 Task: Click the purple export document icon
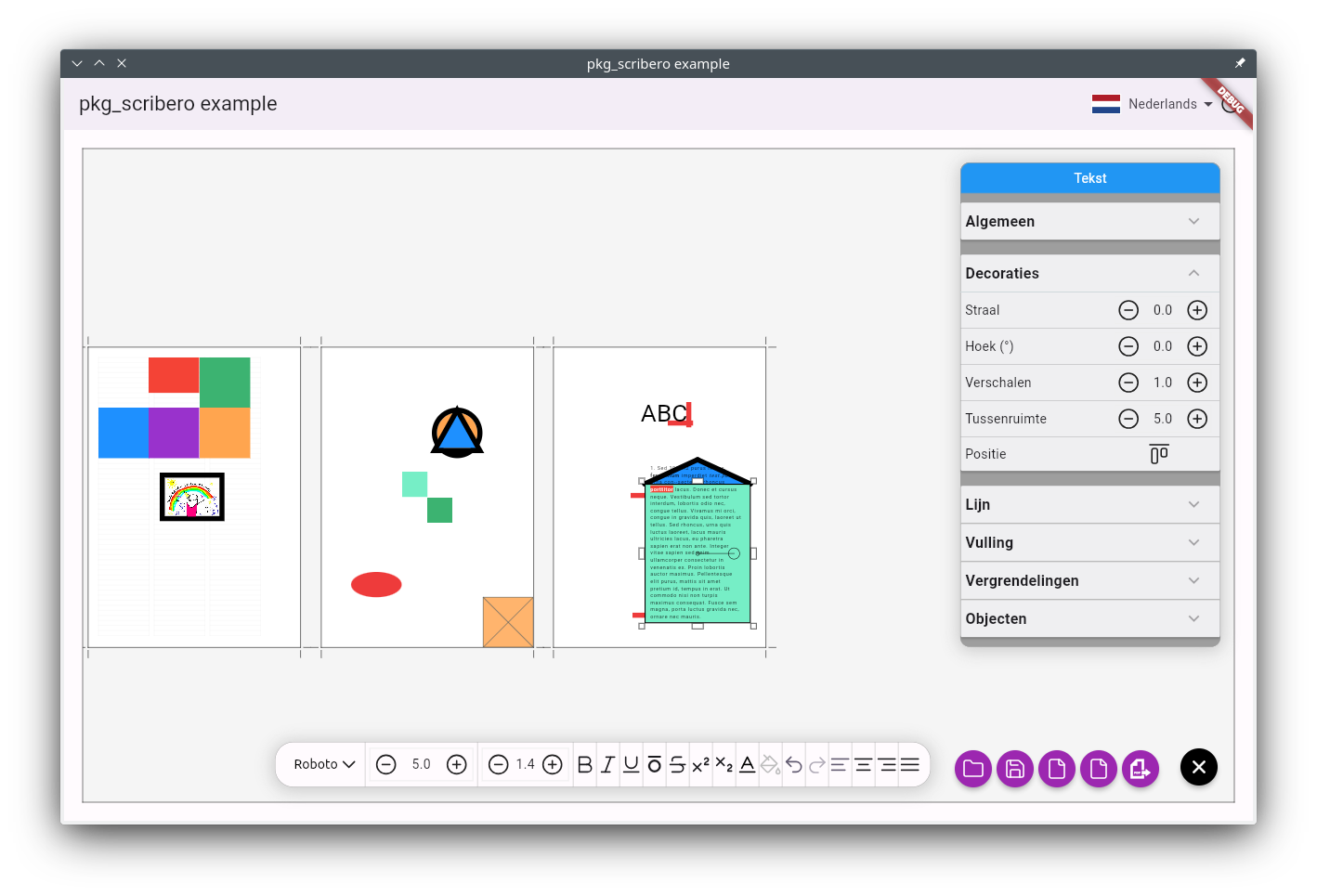(1140, 768)
